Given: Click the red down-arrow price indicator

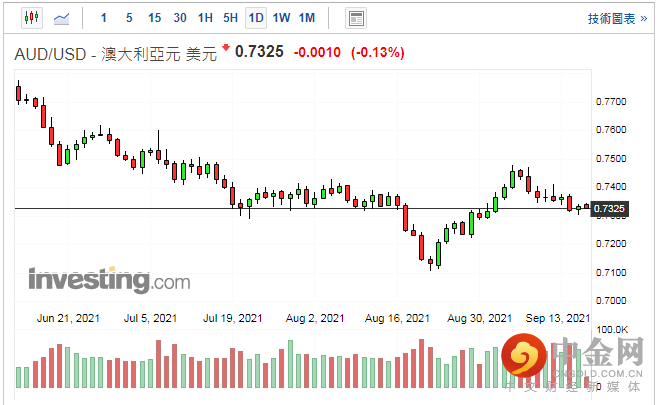Looking at the screenshot, I should pyautogui.click(x=226, y=48).
